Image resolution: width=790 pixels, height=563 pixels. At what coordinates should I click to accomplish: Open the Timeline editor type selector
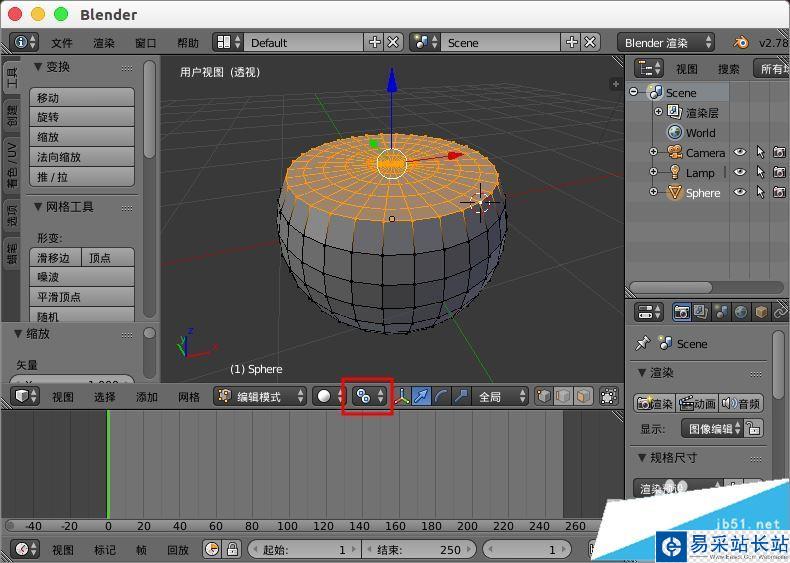(x=25, y=549)
